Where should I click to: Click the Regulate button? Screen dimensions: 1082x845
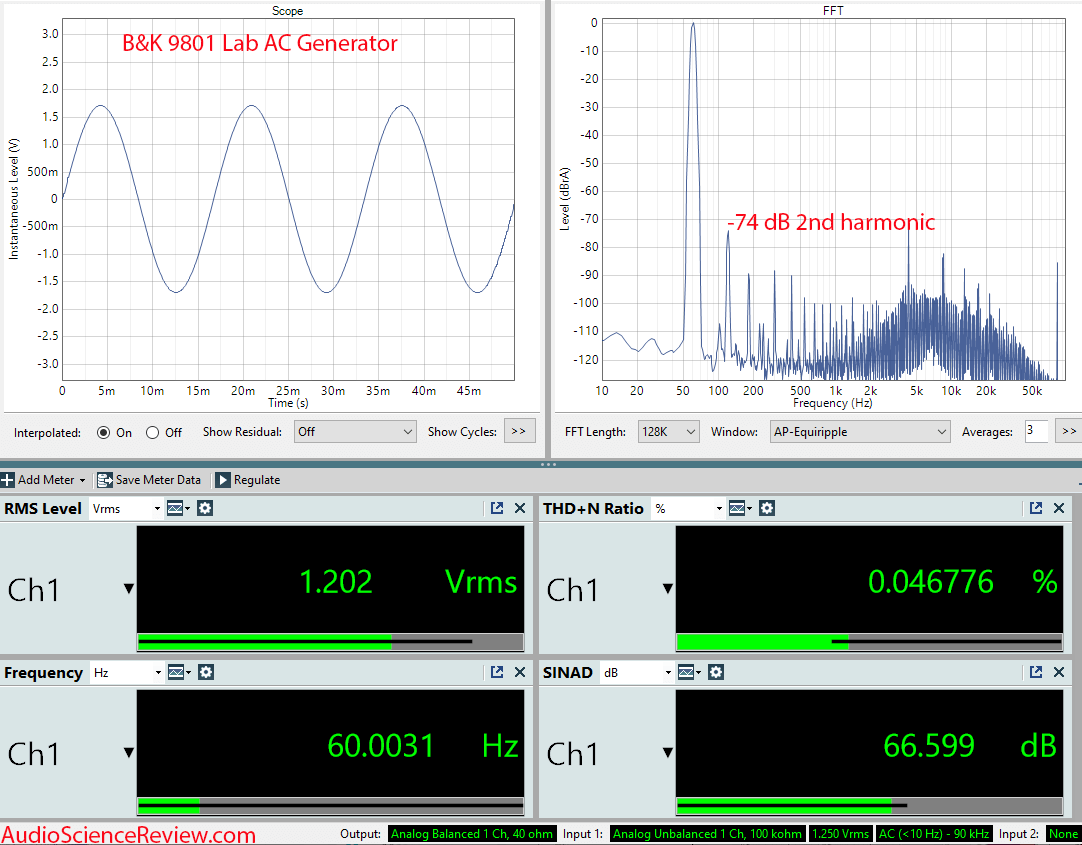pyautogui.click(x=248, y=480)
